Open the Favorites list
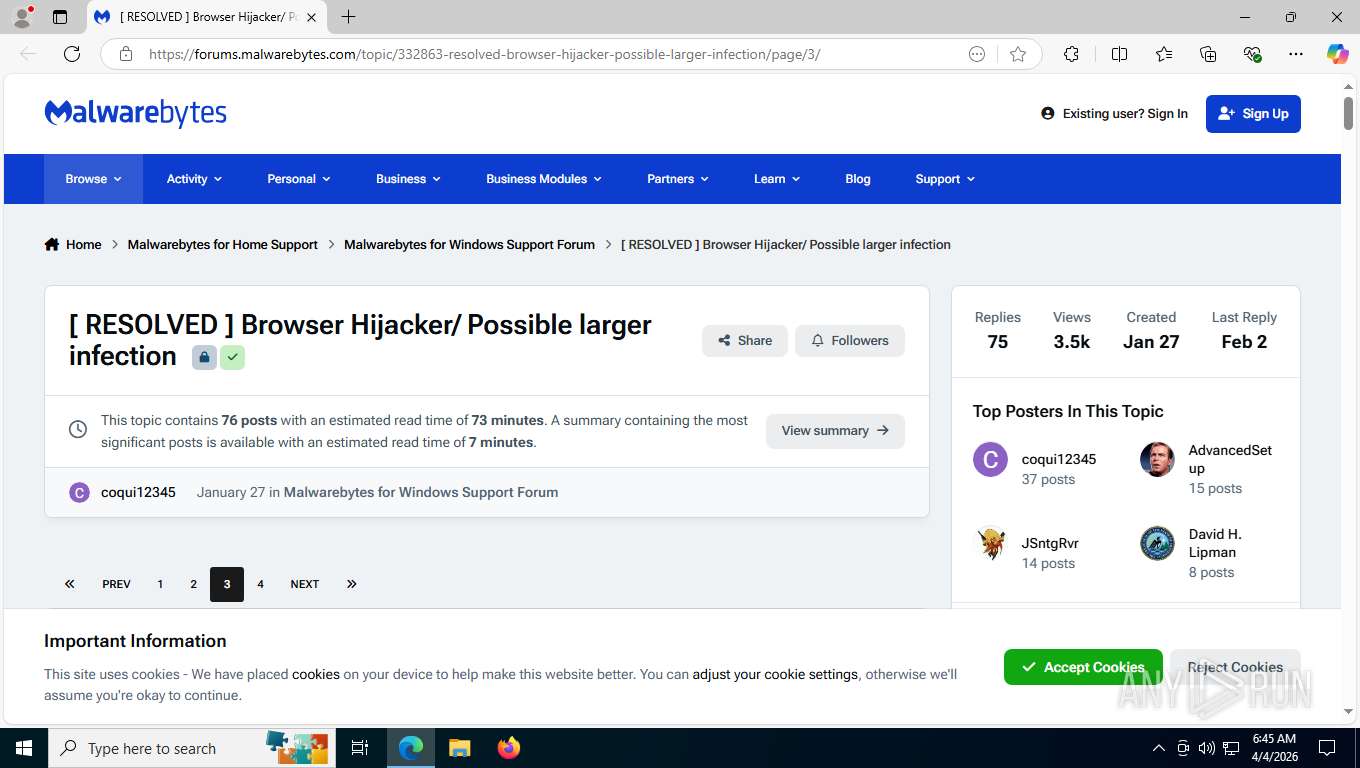Viewport: 1360px width, 768px height. click(x=1164, y=54)
